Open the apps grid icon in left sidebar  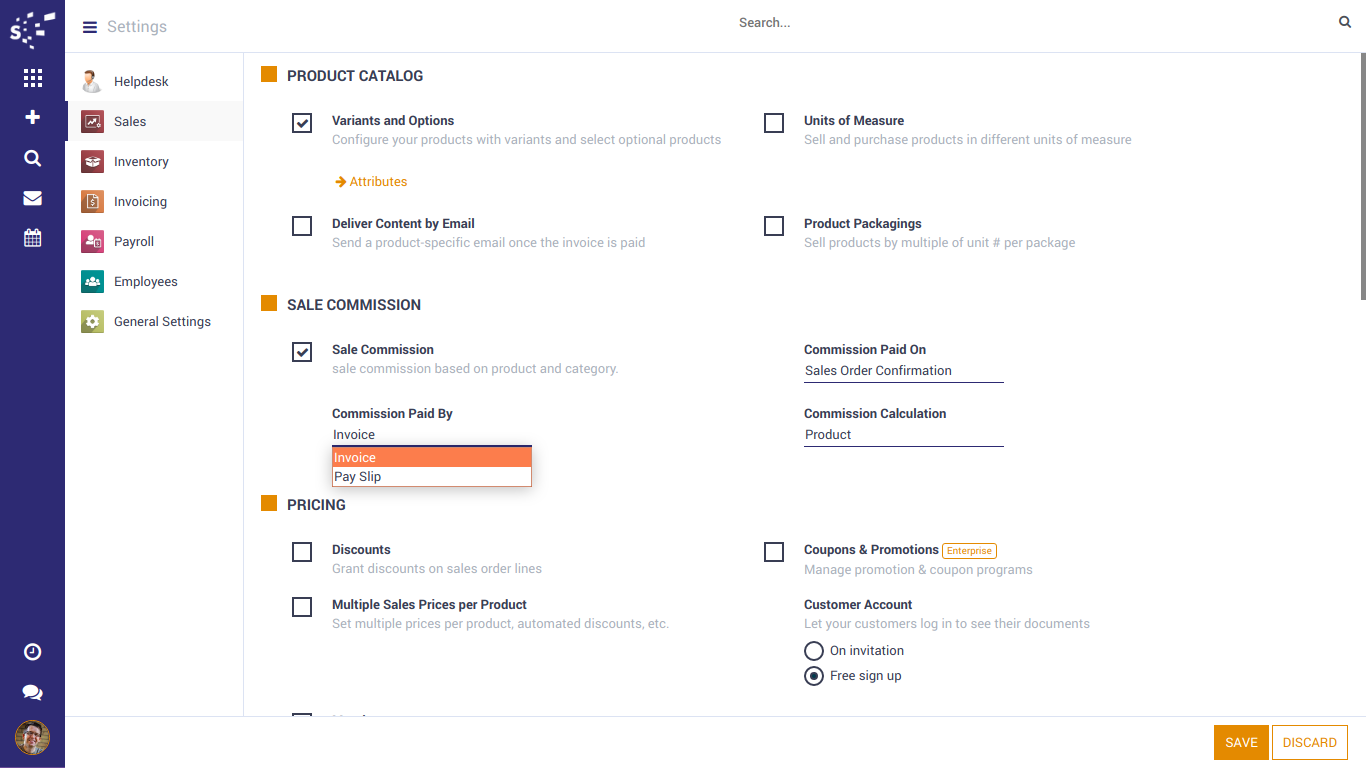point(32,78)
